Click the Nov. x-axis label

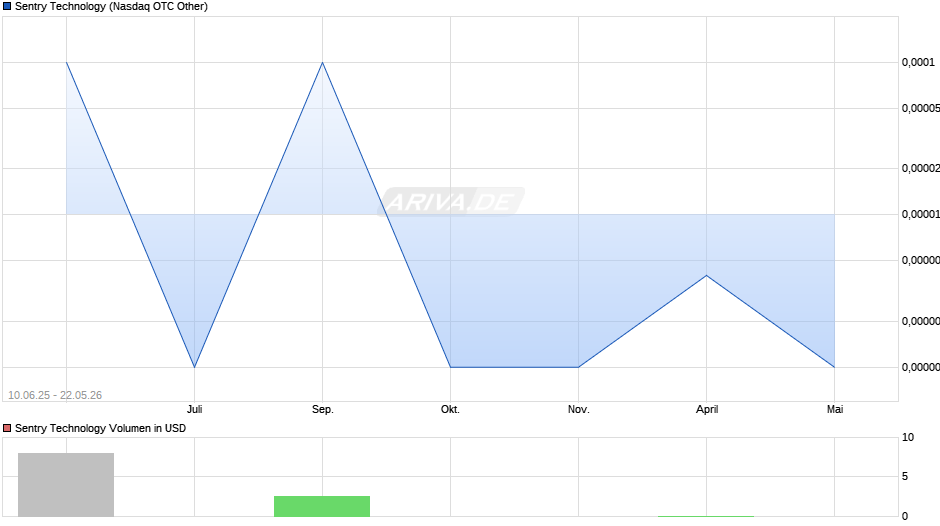point(579,409)
